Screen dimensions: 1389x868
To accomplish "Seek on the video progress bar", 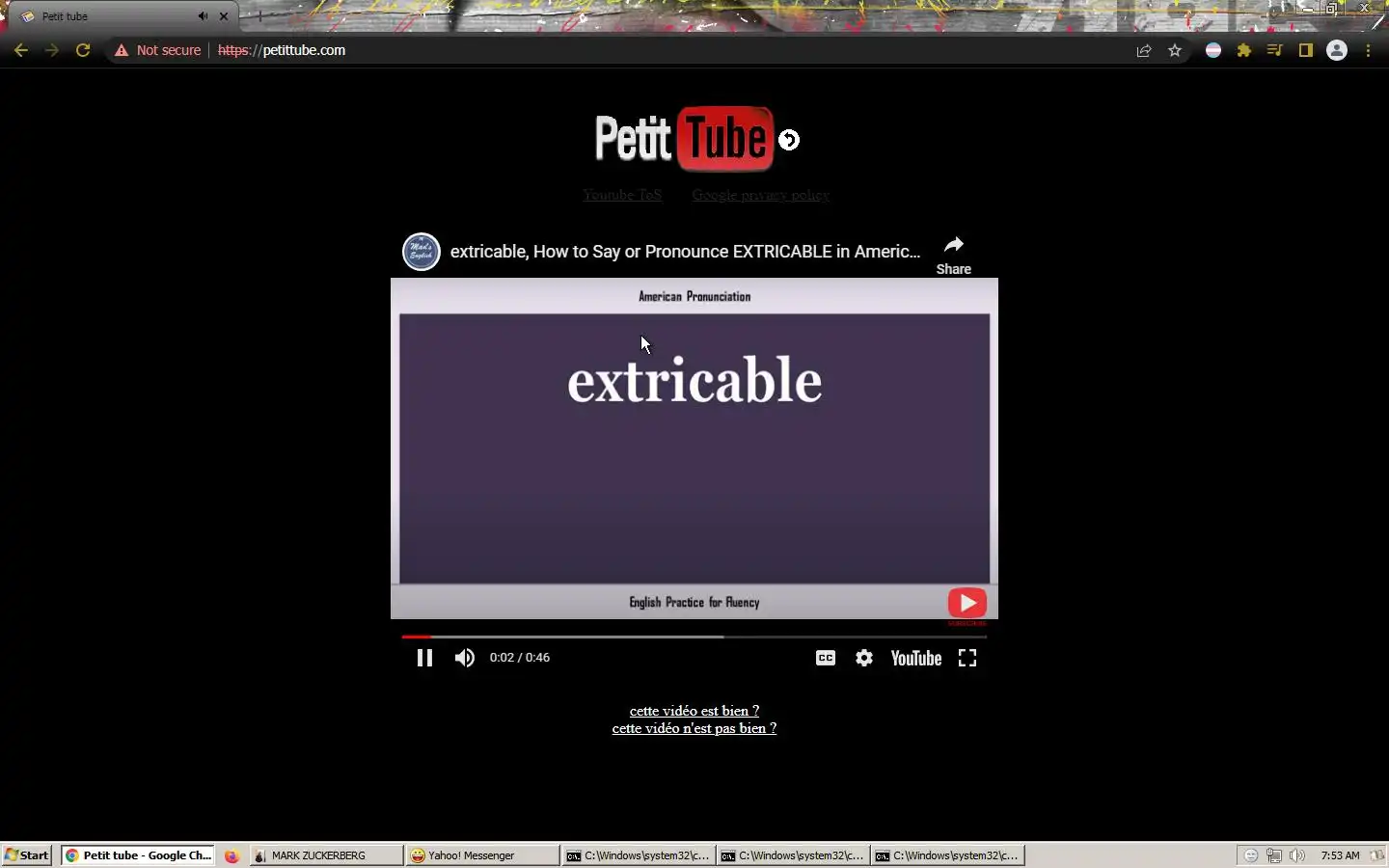I will 694,637.
